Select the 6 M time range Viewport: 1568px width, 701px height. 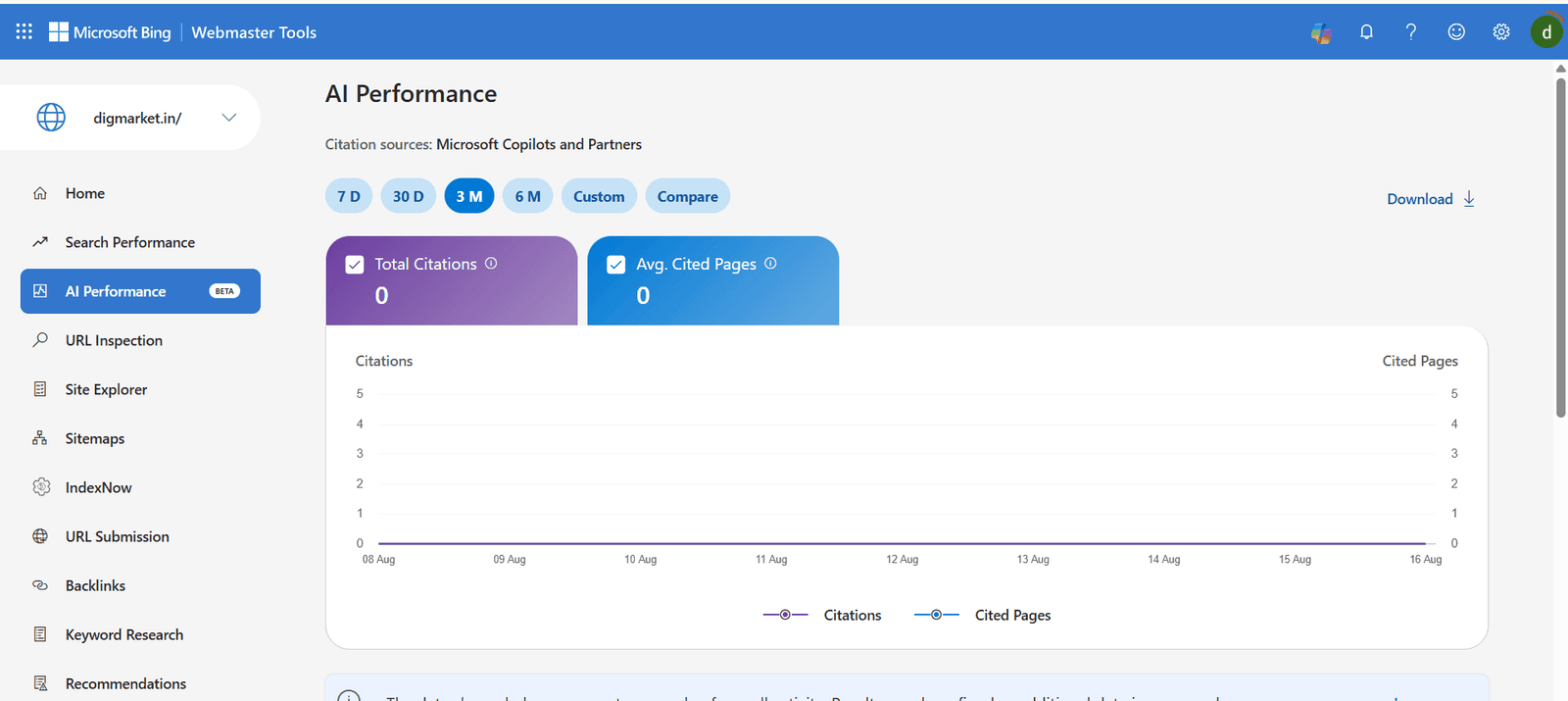[528, 196]
